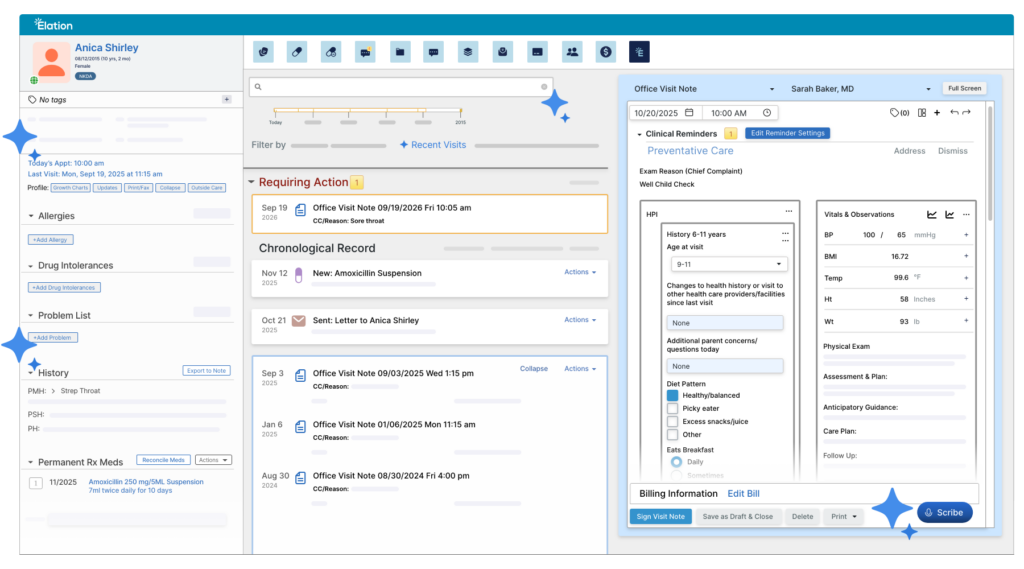Click the tag icon showing (0)
The image size is (1024, 569).
pyautogui.click(x=899, y=112)
